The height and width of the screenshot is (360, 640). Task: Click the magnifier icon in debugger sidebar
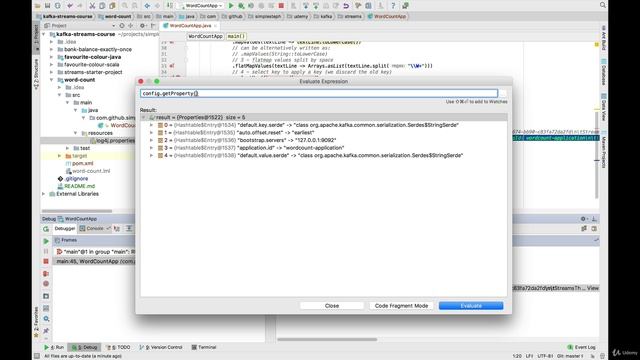46,319
